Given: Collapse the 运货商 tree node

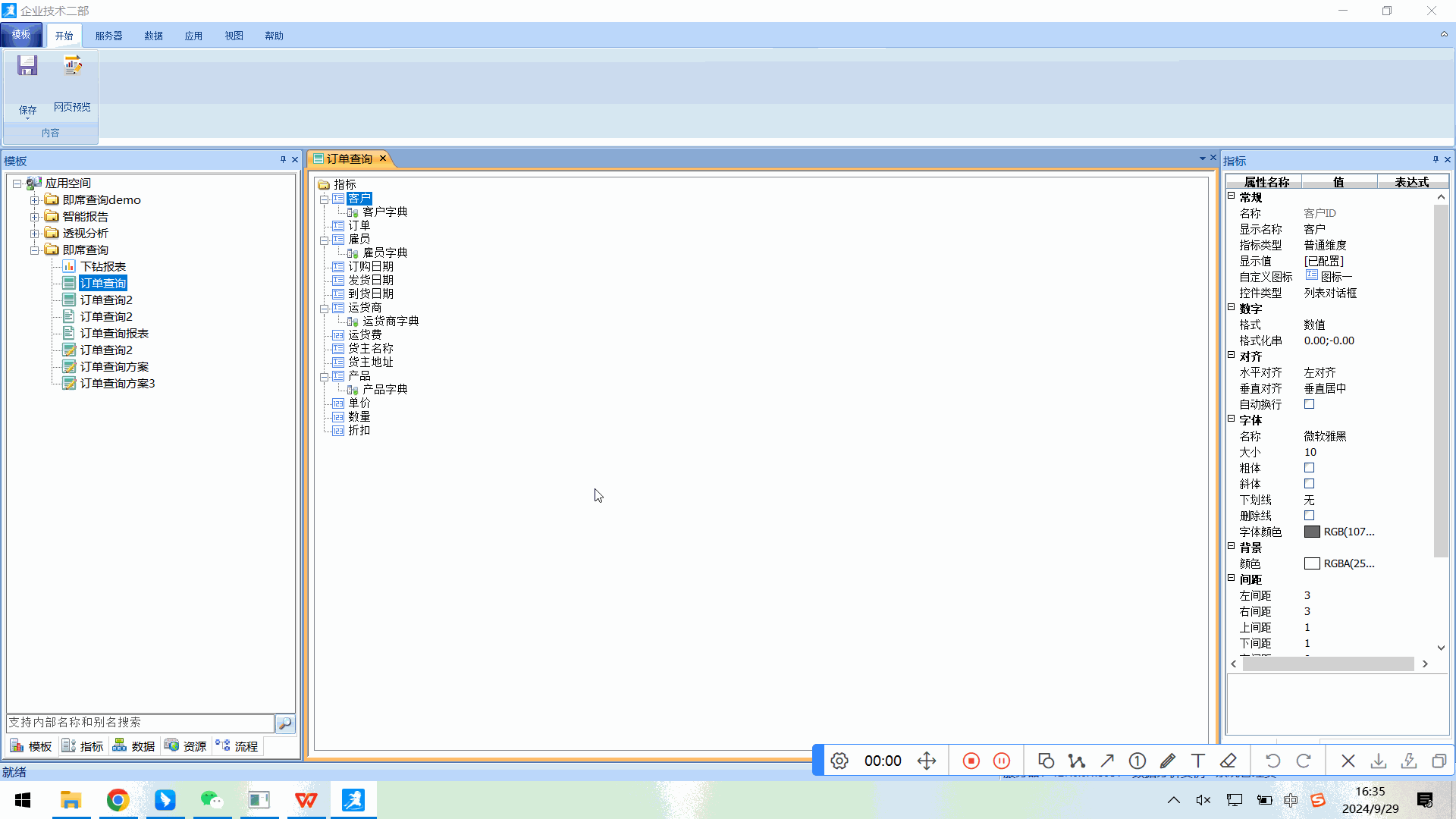Looking at the screenshot, I should 324,309.
